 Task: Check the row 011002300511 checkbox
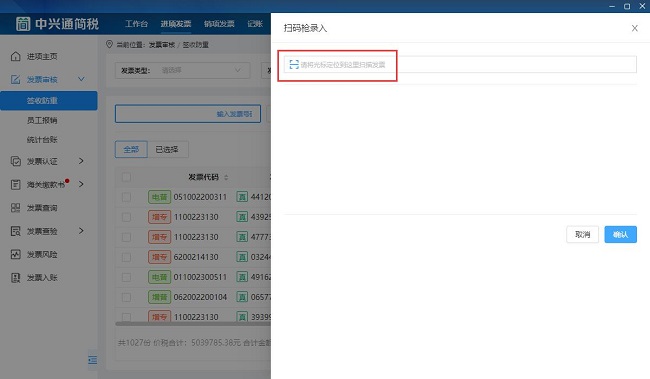pos(126,277)
